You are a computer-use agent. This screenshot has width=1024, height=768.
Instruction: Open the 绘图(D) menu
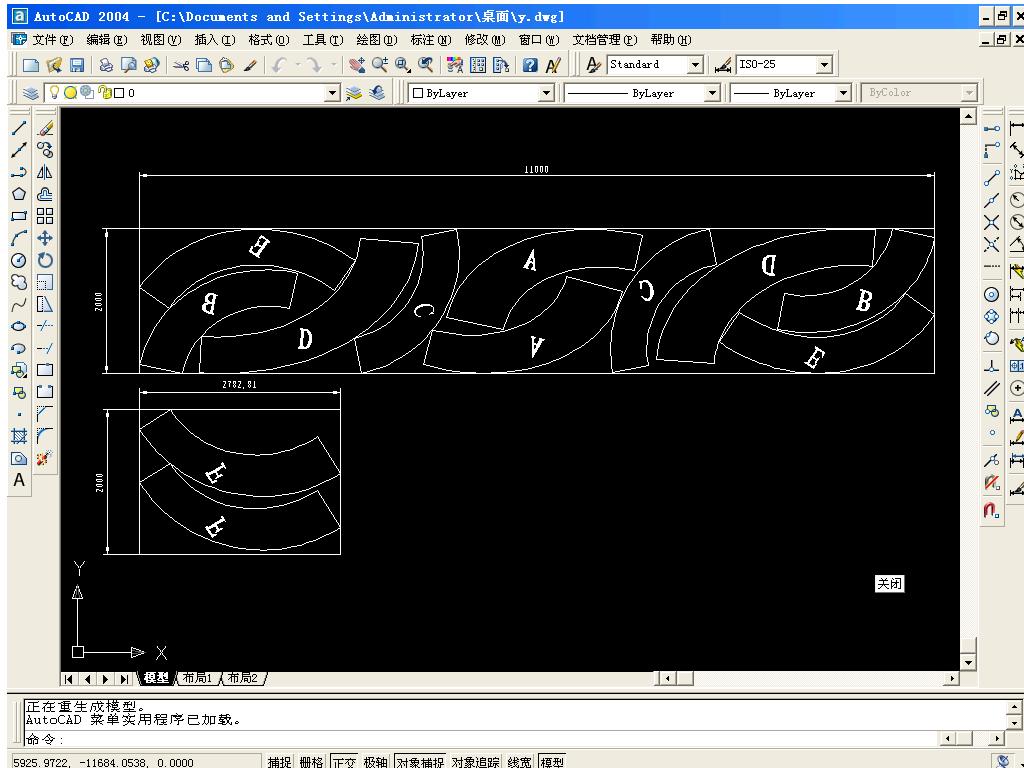click(x=377, y=40)
